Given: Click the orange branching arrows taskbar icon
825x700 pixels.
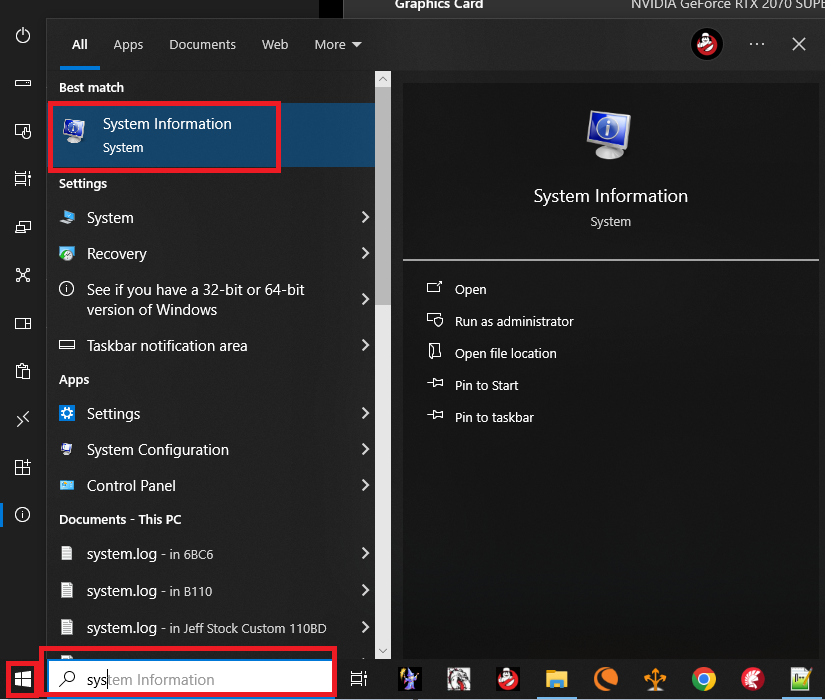Looking at the screenshot, I should [655, 679].
